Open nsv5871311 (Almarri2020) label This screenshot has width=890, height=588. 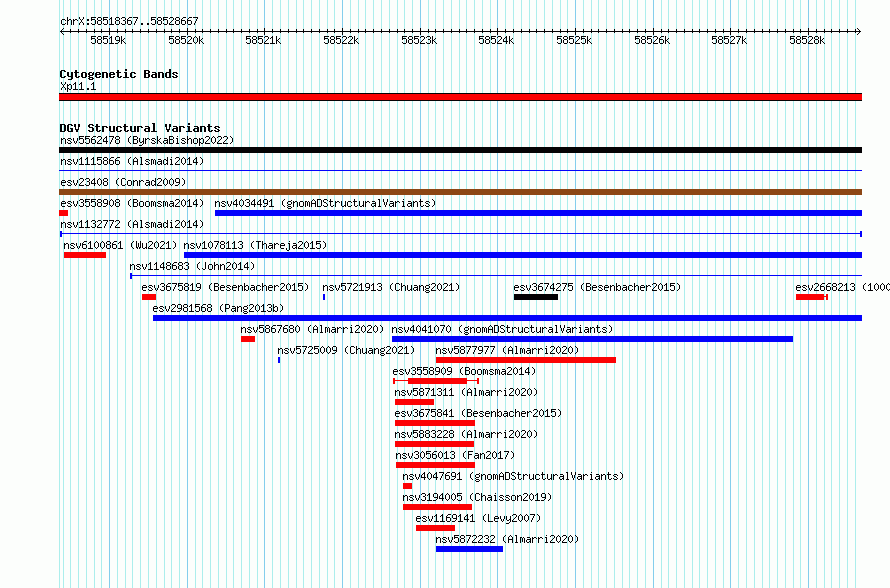coord(466,392)
